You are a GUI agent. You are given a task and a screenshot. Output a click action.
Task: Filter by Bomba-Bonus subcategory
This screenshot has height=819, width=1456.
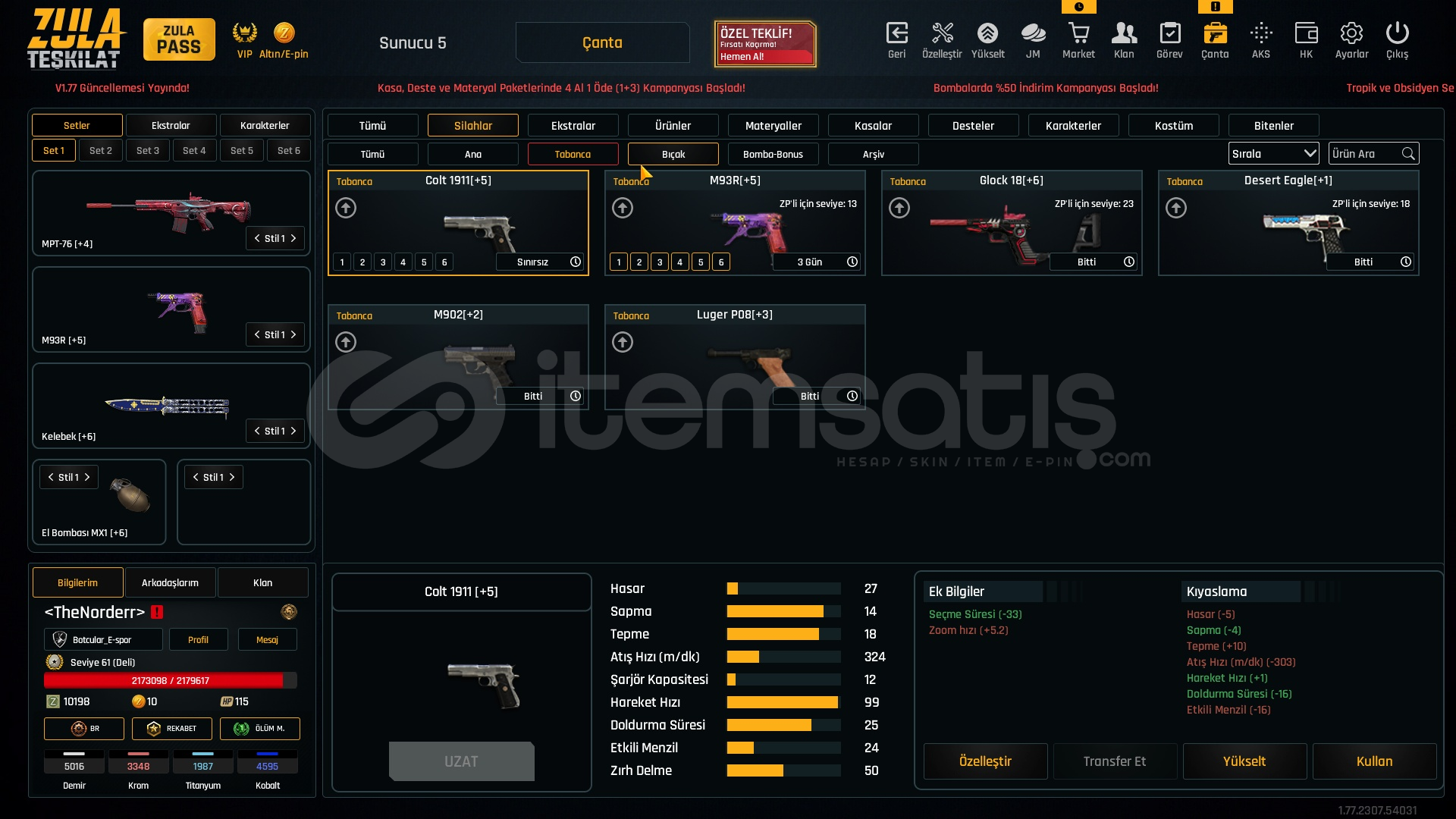pos(773,154)
